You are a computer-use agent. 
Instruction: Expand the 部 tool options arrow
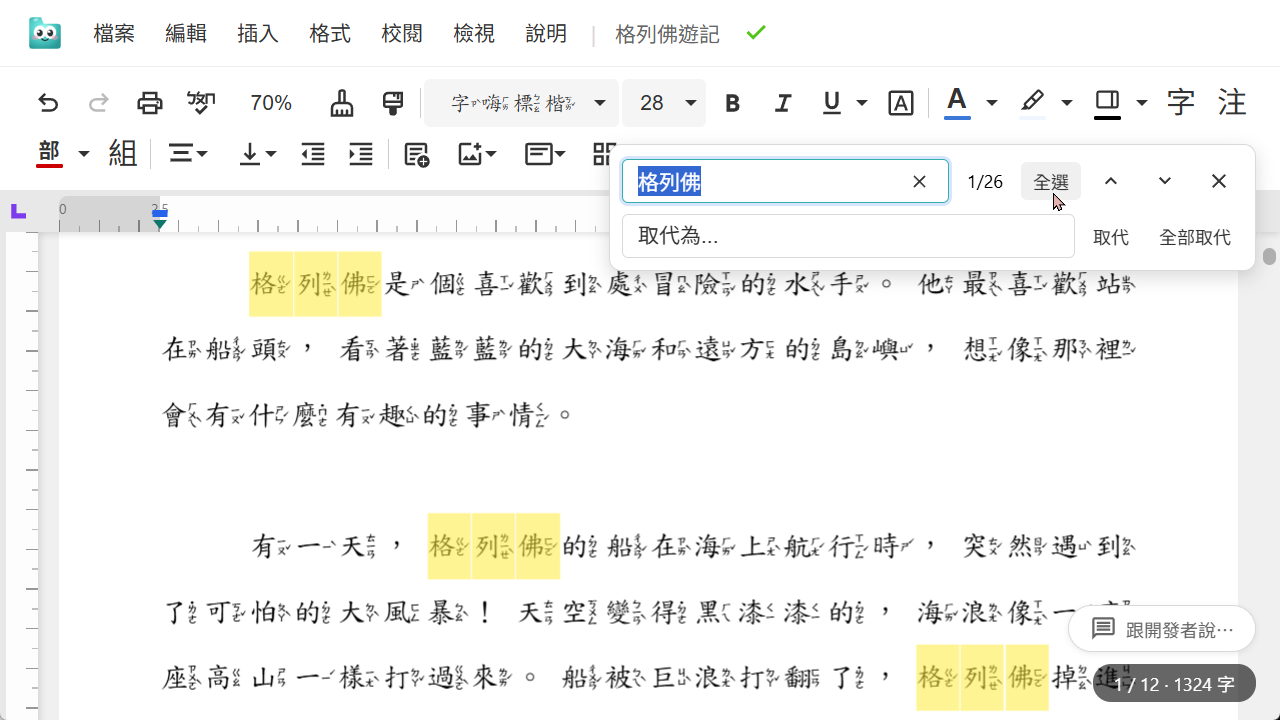(x=84, y=154)
